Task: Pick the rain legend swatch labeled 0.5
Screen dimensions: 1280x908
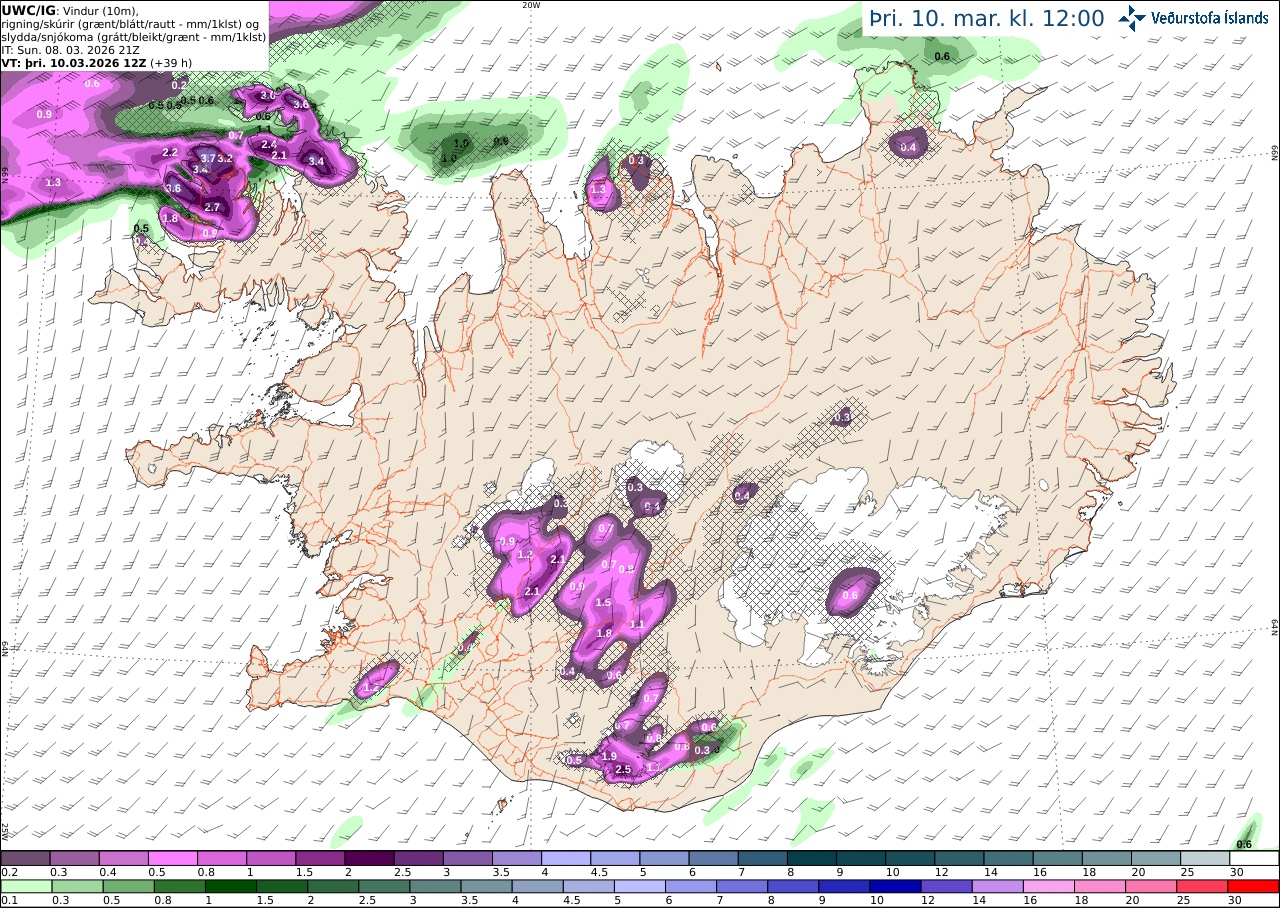Action: pos(128,886)
